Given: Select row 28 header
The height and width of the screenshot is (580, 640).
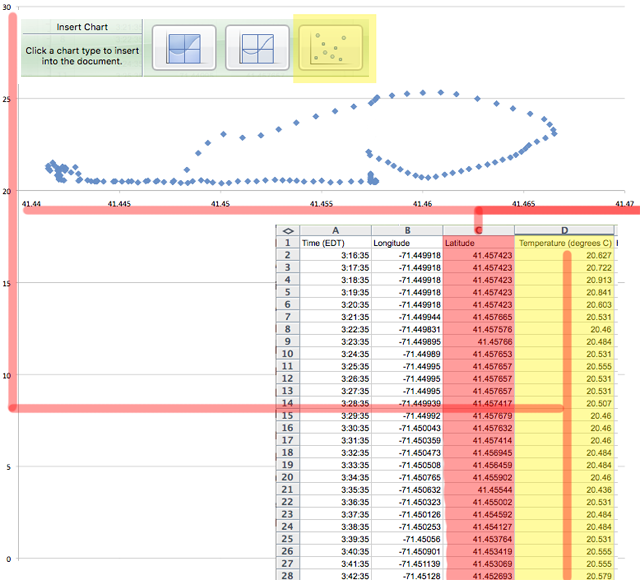Looking at the screenshot, I should pos(288,575).
